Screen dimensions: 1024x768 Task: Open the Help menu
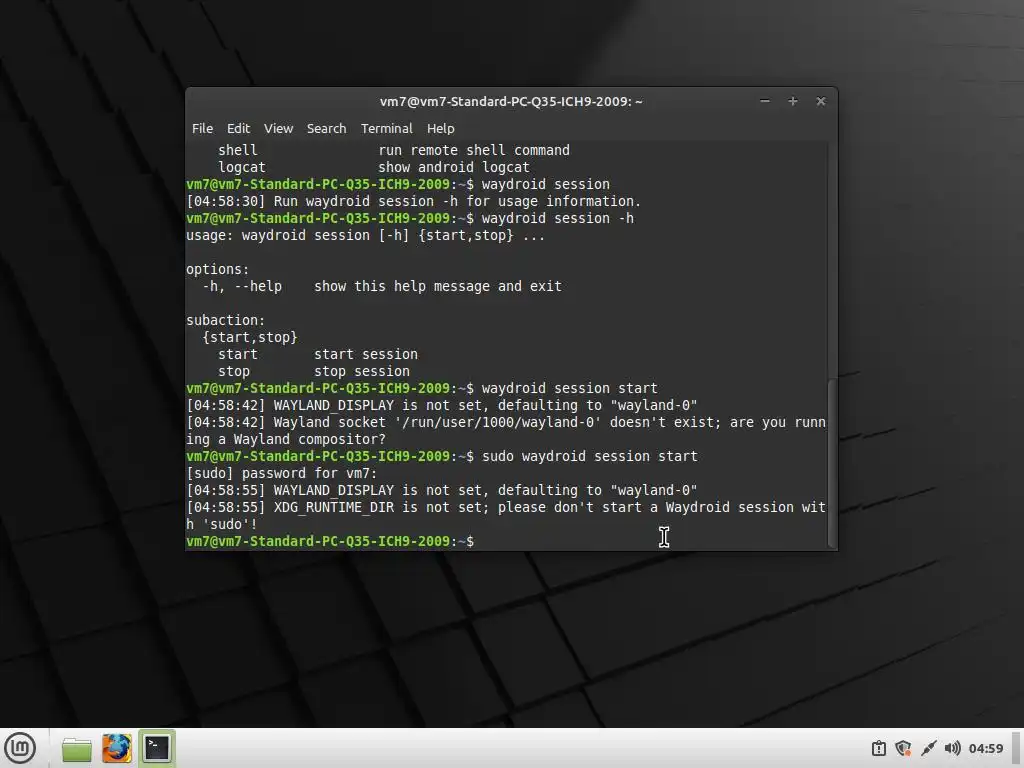[x=441, y=129]
